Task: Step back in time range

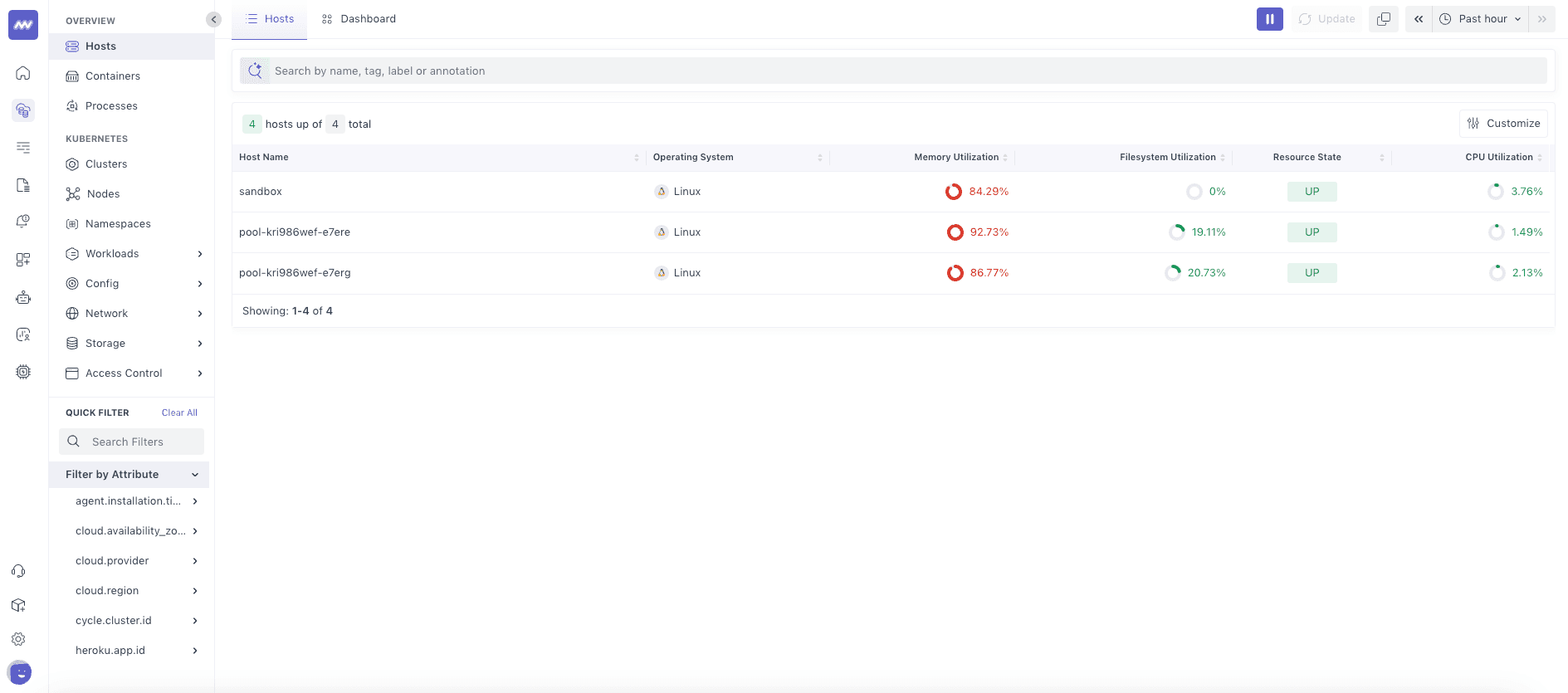Action: coord(1419,19)
